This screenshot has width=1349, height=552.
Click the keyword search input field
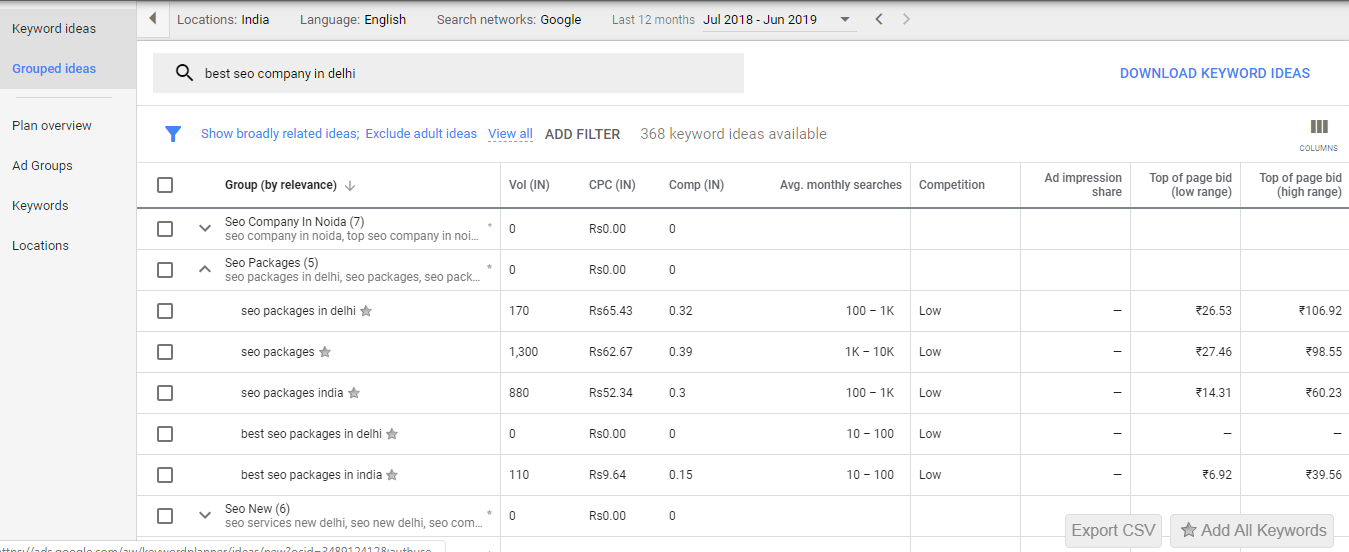(448, 73)
